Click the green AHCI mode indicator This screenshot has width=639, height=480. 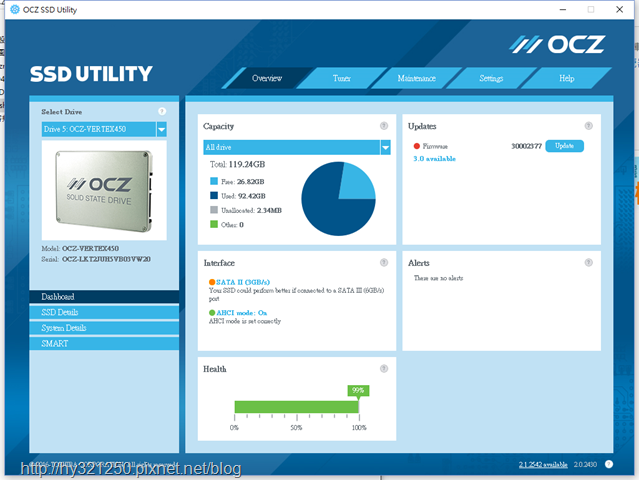pyautogui.click(x=212, y=313)
